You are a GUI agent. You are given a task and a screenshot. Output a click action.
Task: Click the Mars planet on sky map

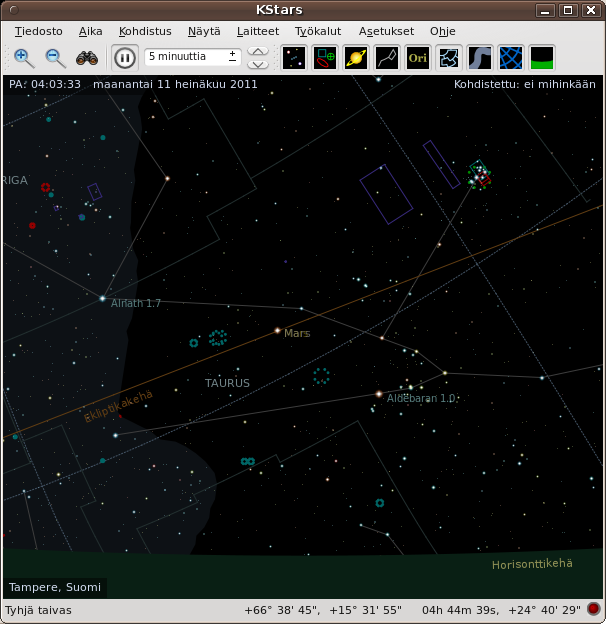pyautogui.click(x=277, y=330)
